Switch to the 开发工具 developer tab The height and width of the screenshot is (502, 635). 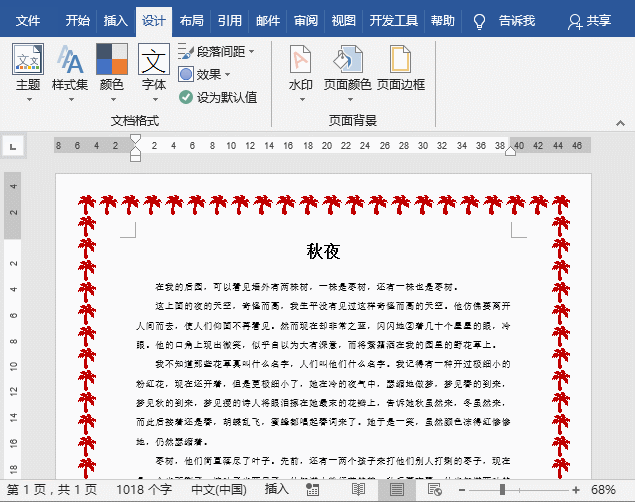point(394,21)
